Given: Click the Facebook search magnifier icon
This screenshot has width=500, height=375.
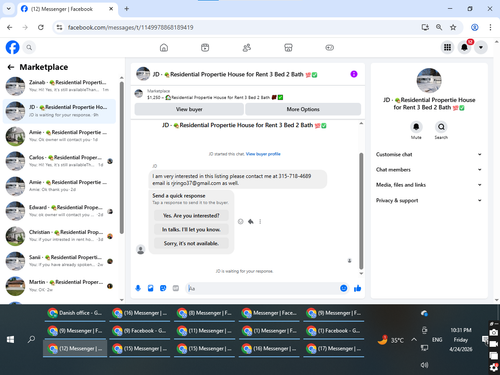Looking at the screenshot, I should pos(29,47).
